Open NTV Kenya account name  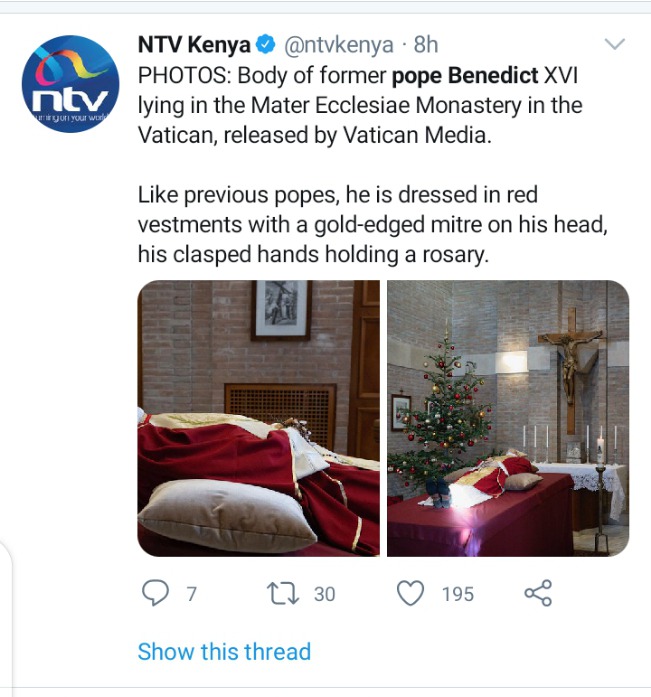click(194, 44)
